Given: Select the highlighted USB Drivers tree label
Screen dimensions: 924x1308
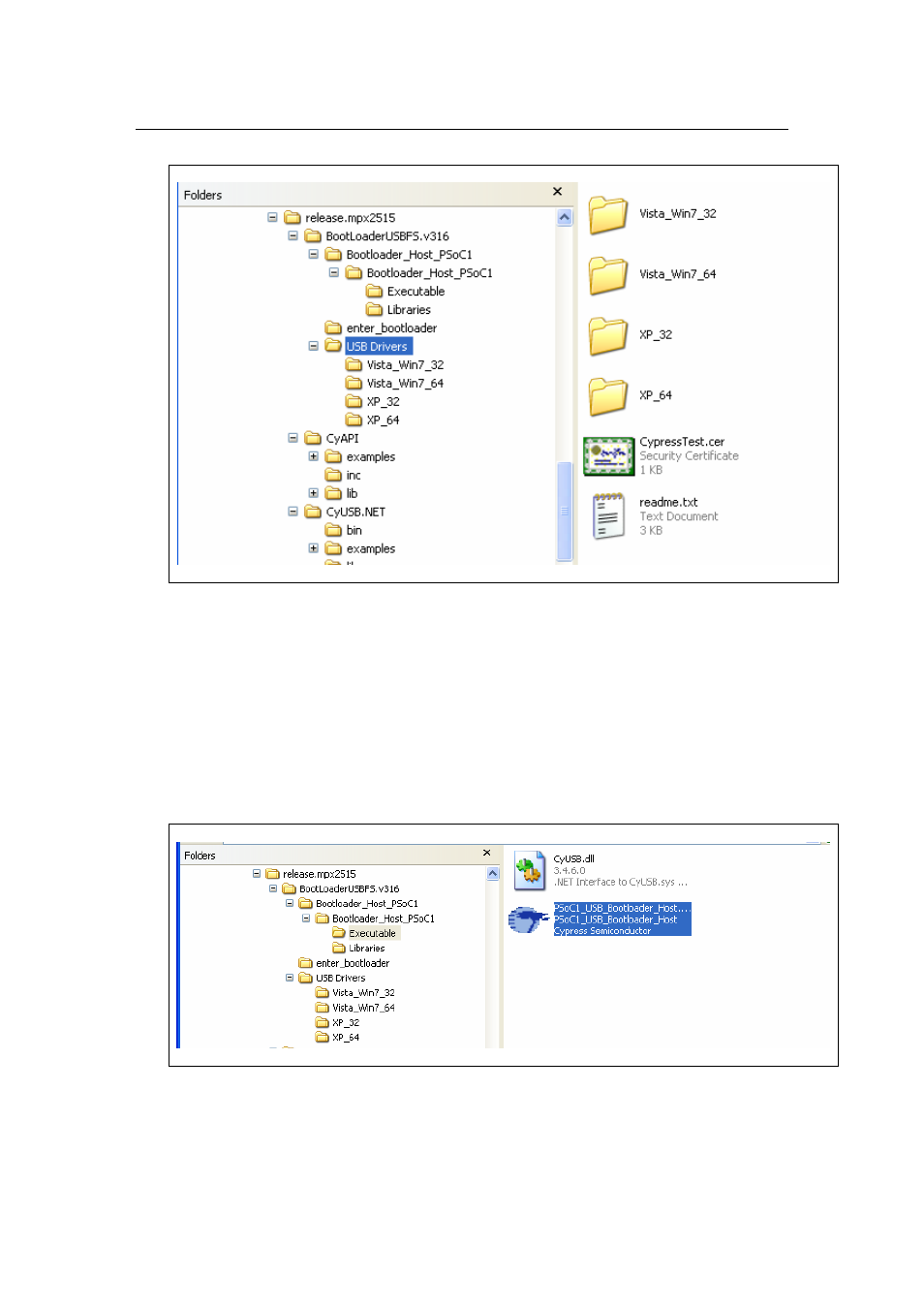Looking at the screenshot, I should (378, 347).
